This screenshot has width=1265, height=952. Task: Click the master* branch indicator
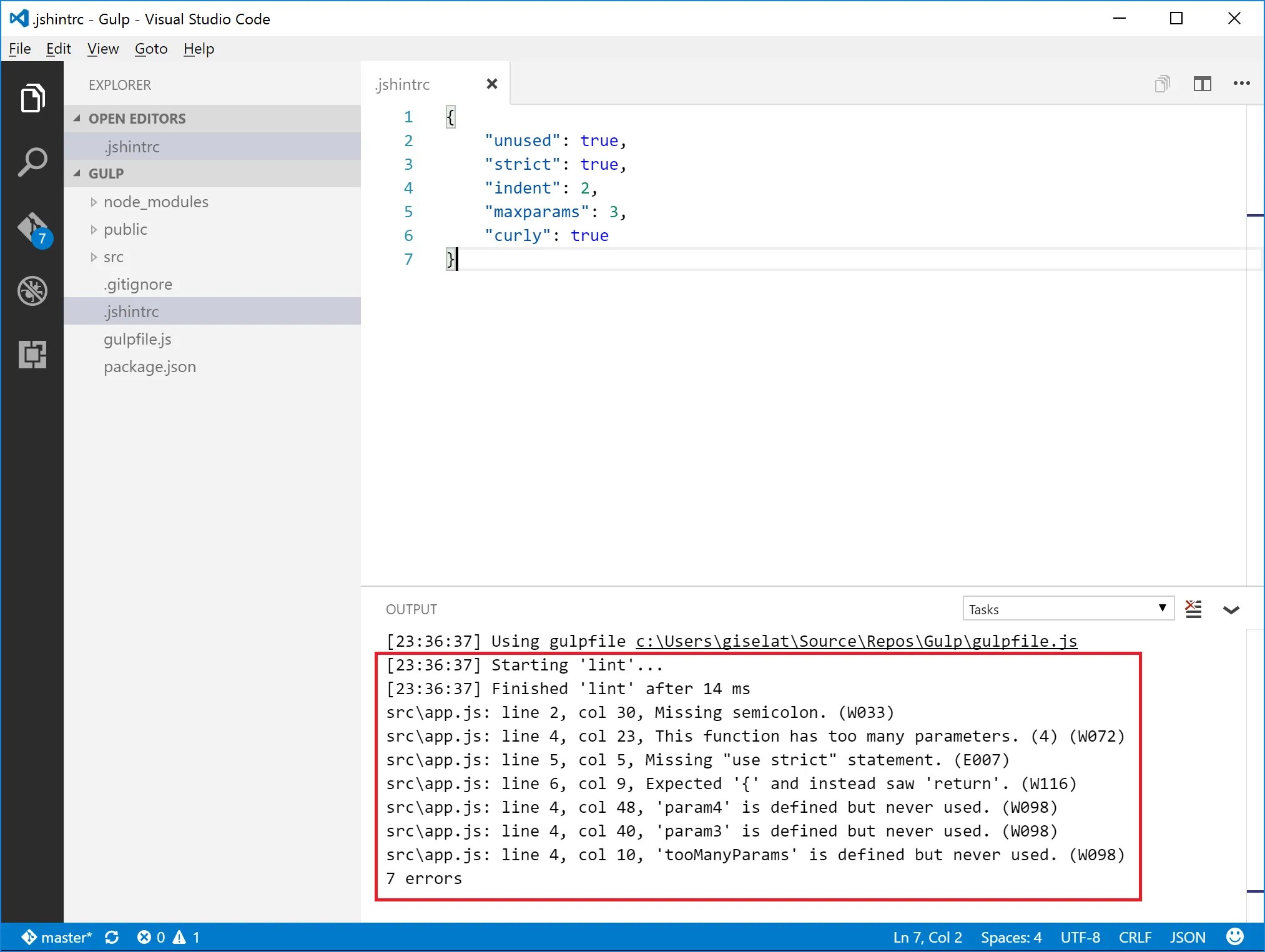point(57,937)
